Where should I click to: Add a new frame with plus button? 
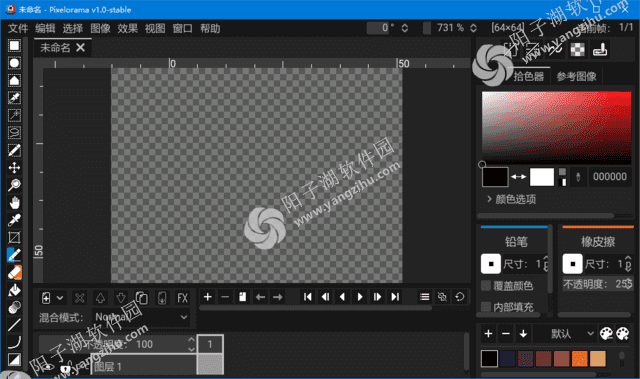pos(207,297)
